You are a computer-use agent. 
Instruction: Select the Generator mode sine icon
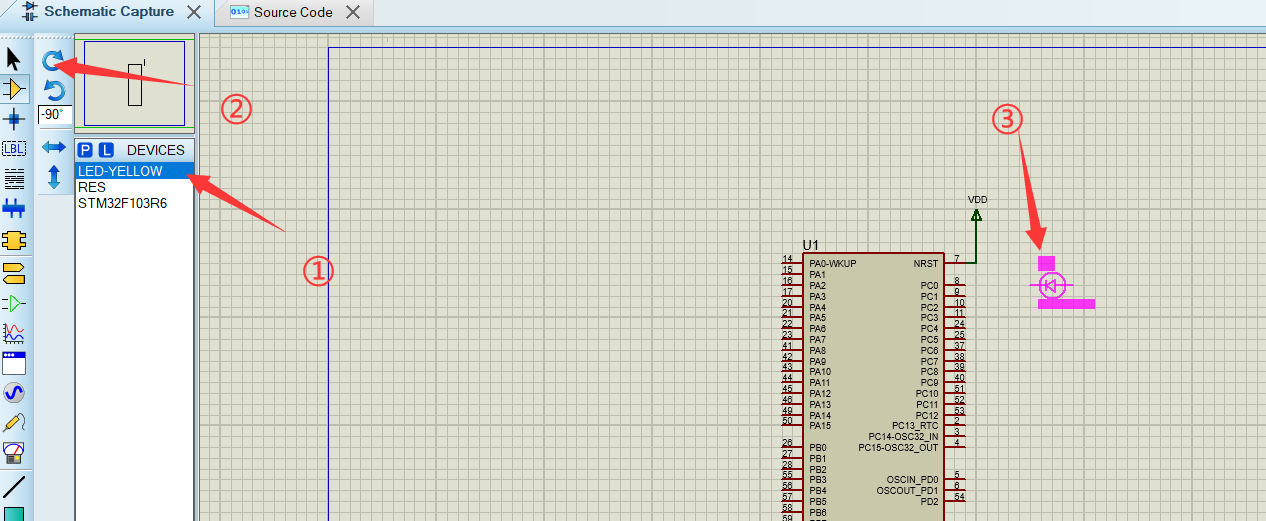click(14, 393)
